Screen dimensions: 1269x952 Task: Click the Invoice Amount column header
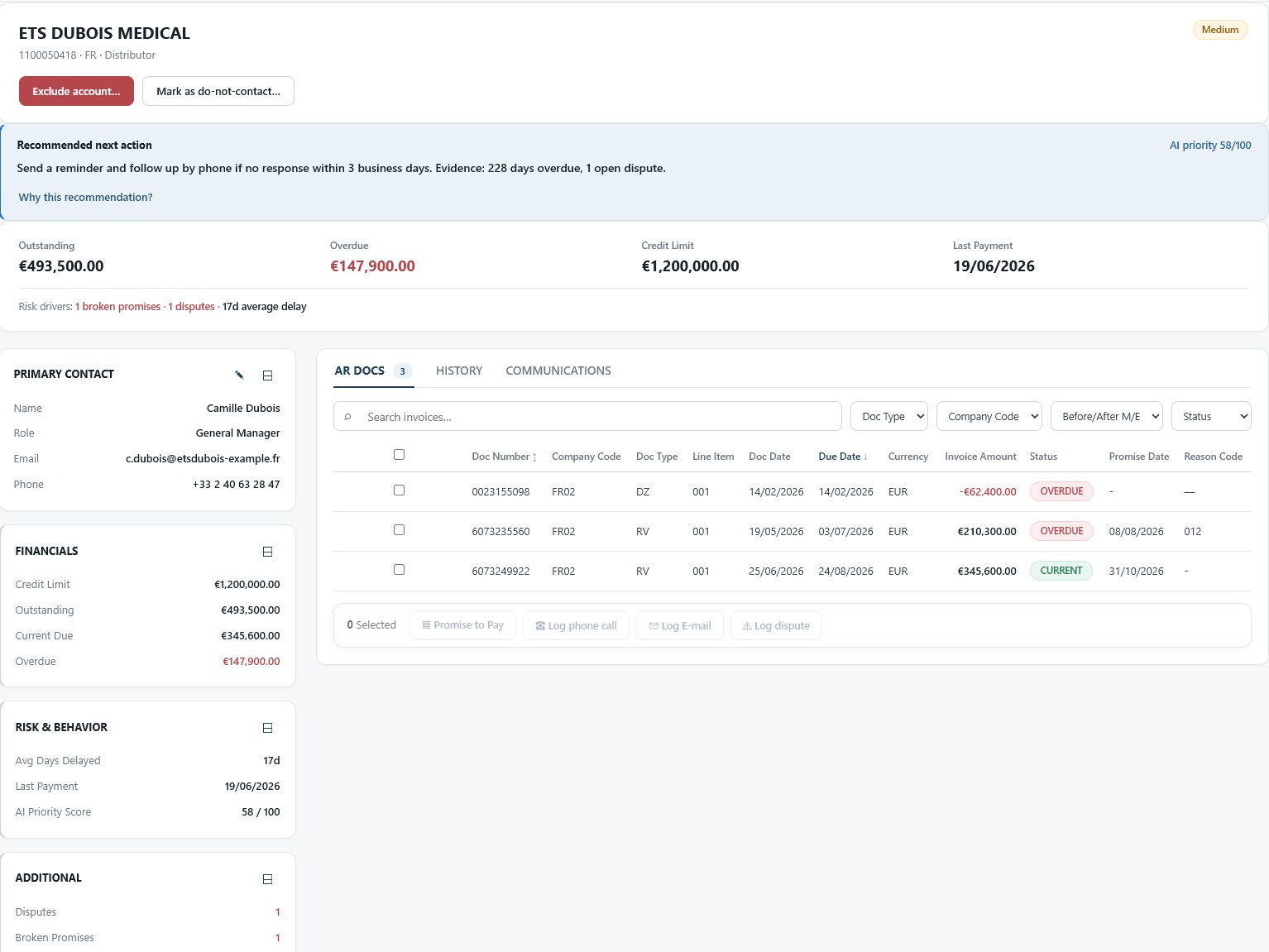[x=980, y=457]
